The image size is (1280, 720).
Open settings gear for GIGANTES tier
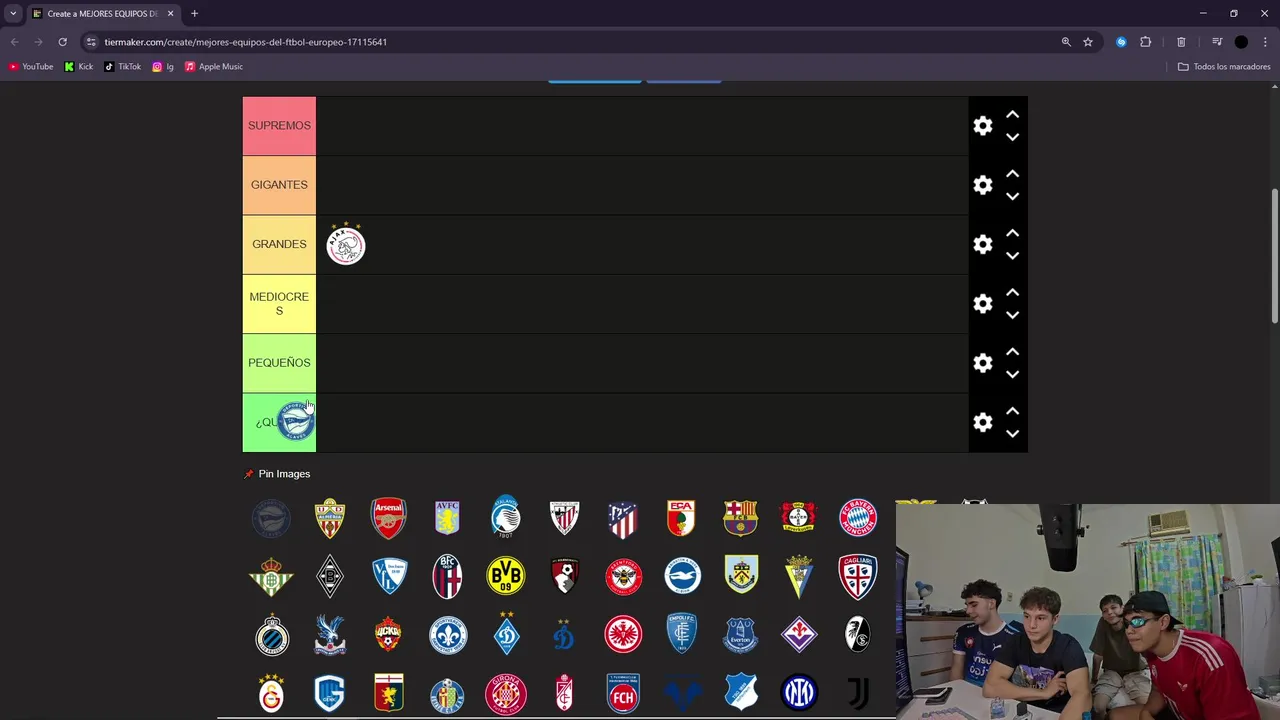(983, 185)
